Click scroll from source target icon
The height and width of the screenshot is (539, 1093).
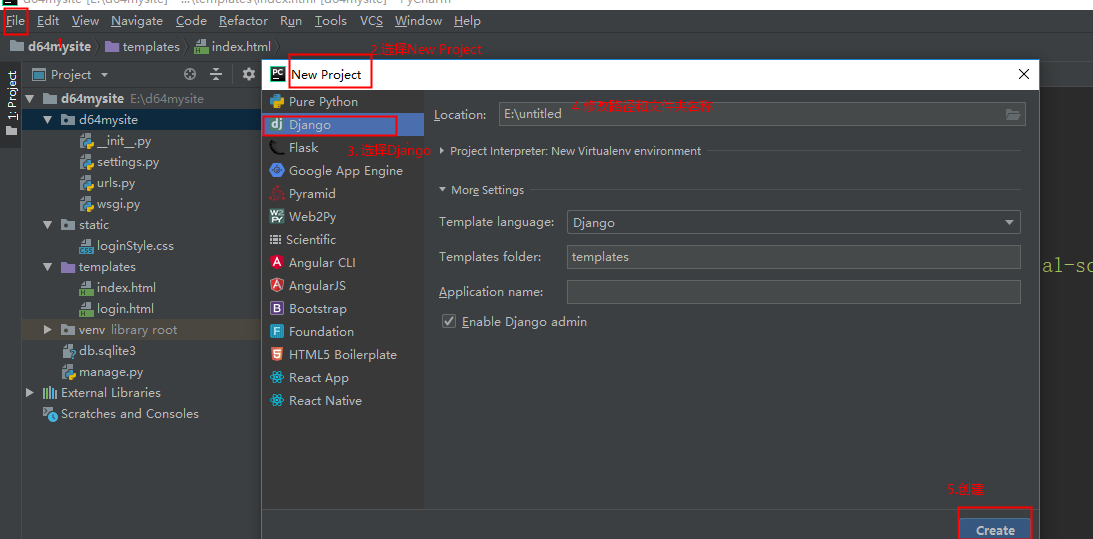tap(190, 75)
